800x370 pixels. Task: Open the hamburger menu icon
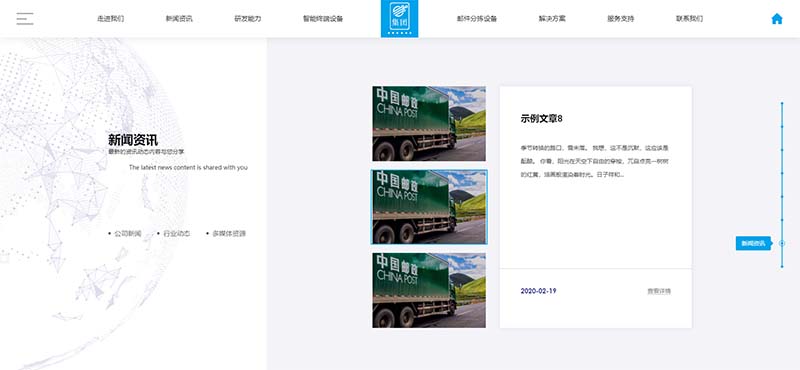[x=24, y=19]
